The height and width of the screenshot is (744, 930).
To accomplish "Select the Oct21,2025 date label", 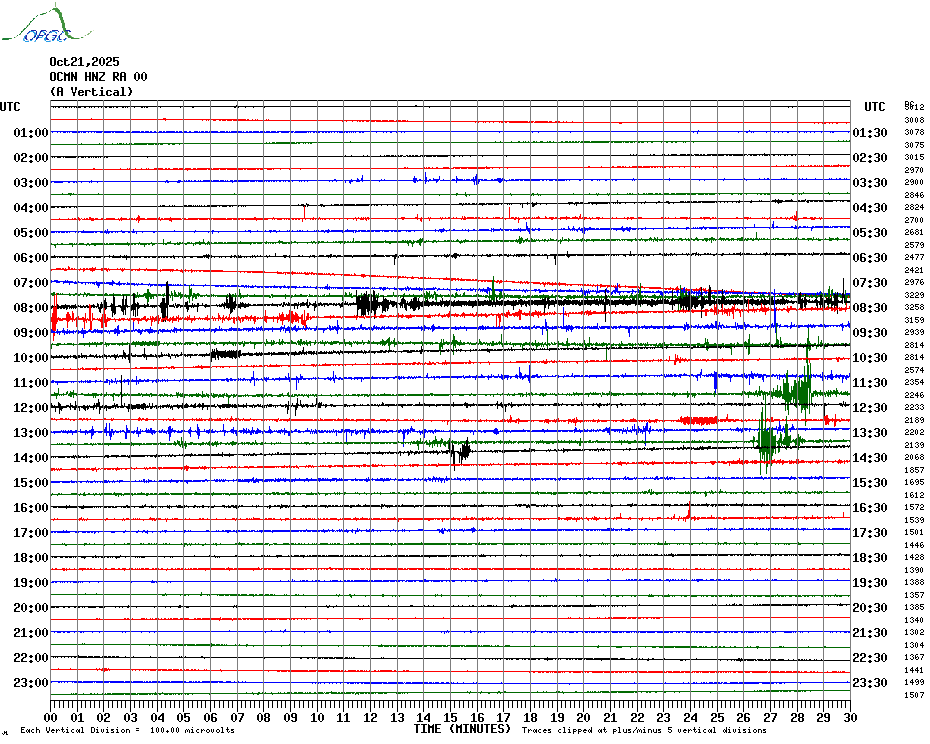I will [84, 62].
